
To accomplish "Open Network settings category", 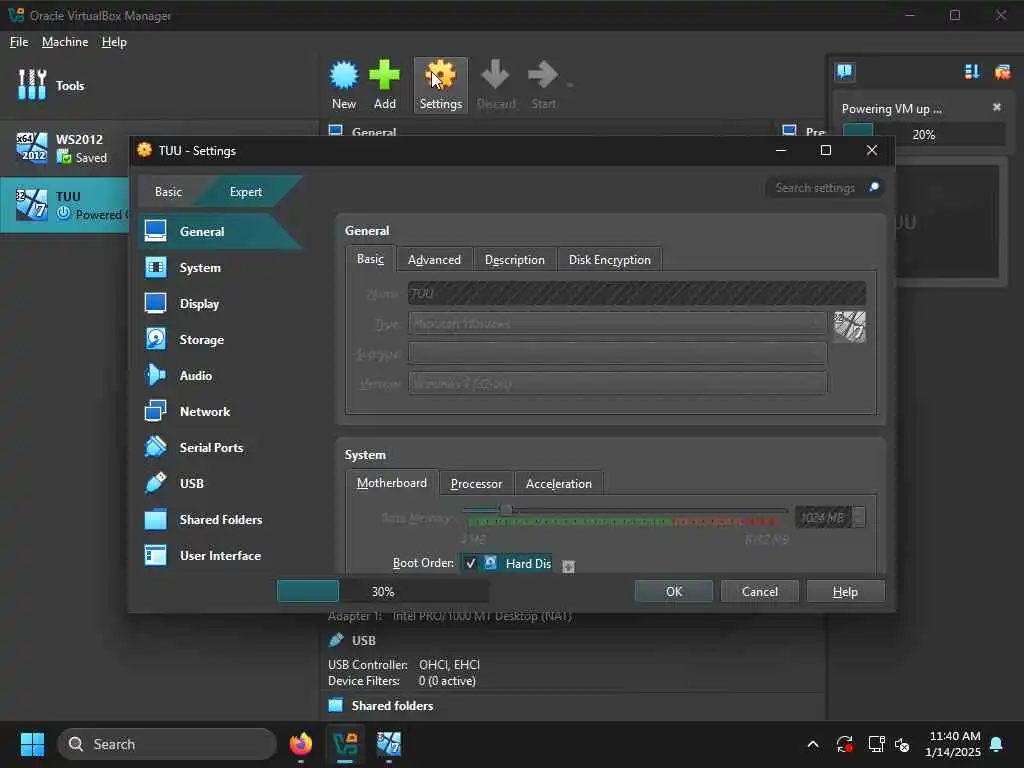I will (x=220, y=411).
